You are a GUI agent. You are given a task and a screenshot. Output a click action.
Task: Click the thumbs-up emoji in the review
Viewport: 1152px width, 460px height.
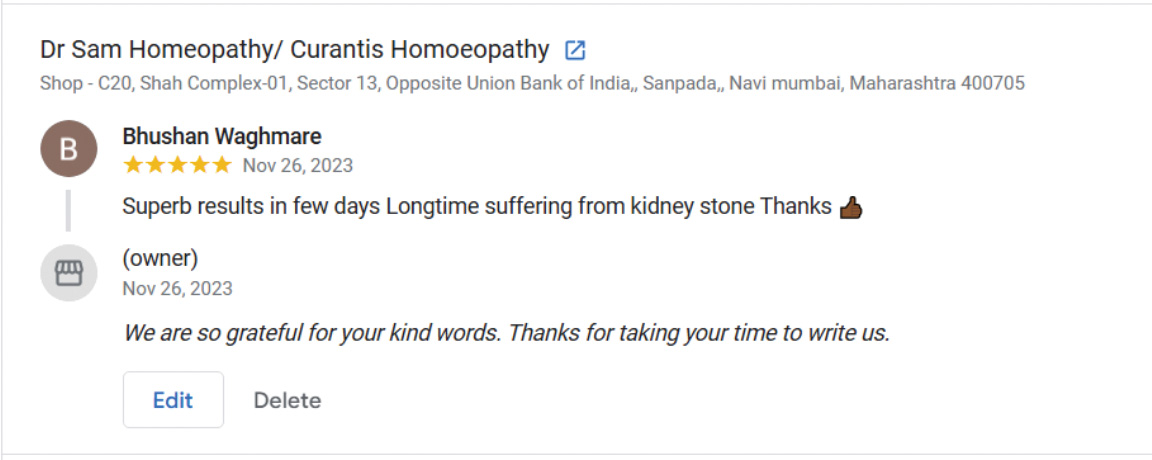click(x=851, y=207)
